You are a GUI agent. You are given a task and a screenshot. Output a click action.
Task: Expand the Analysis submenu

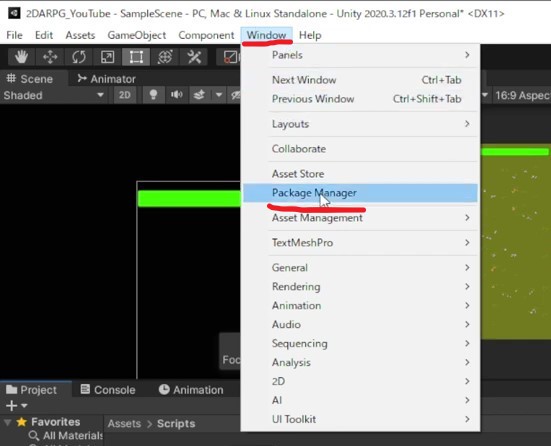360,363
